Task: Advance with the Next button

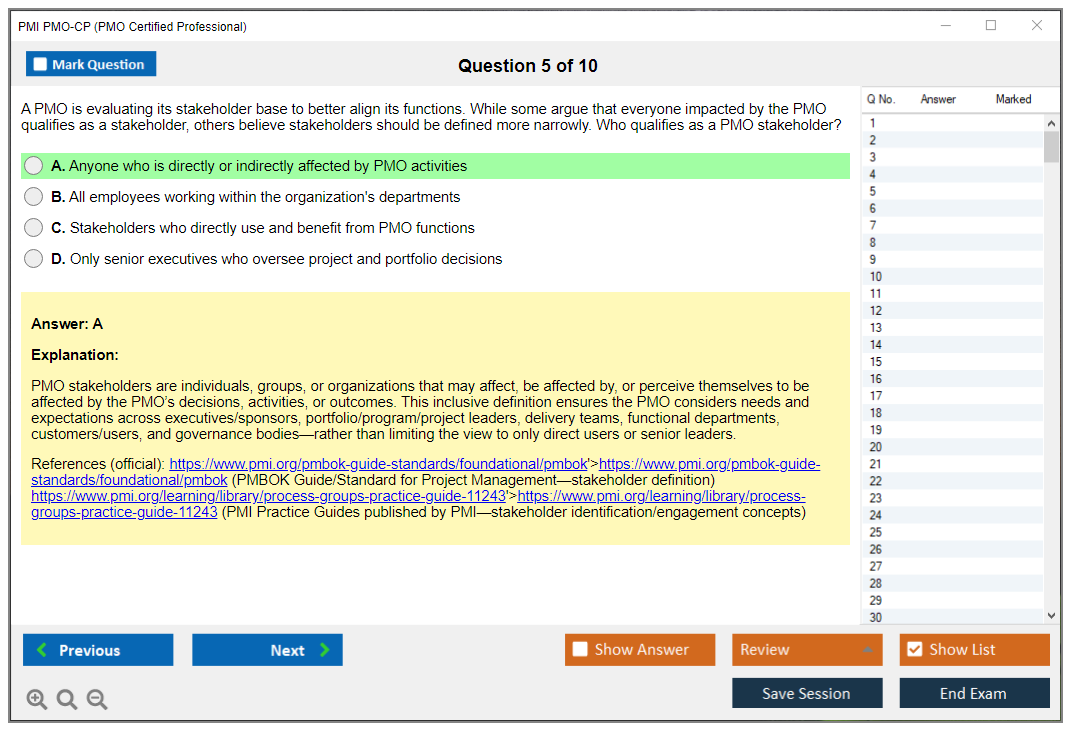Action: coord(267,649)
